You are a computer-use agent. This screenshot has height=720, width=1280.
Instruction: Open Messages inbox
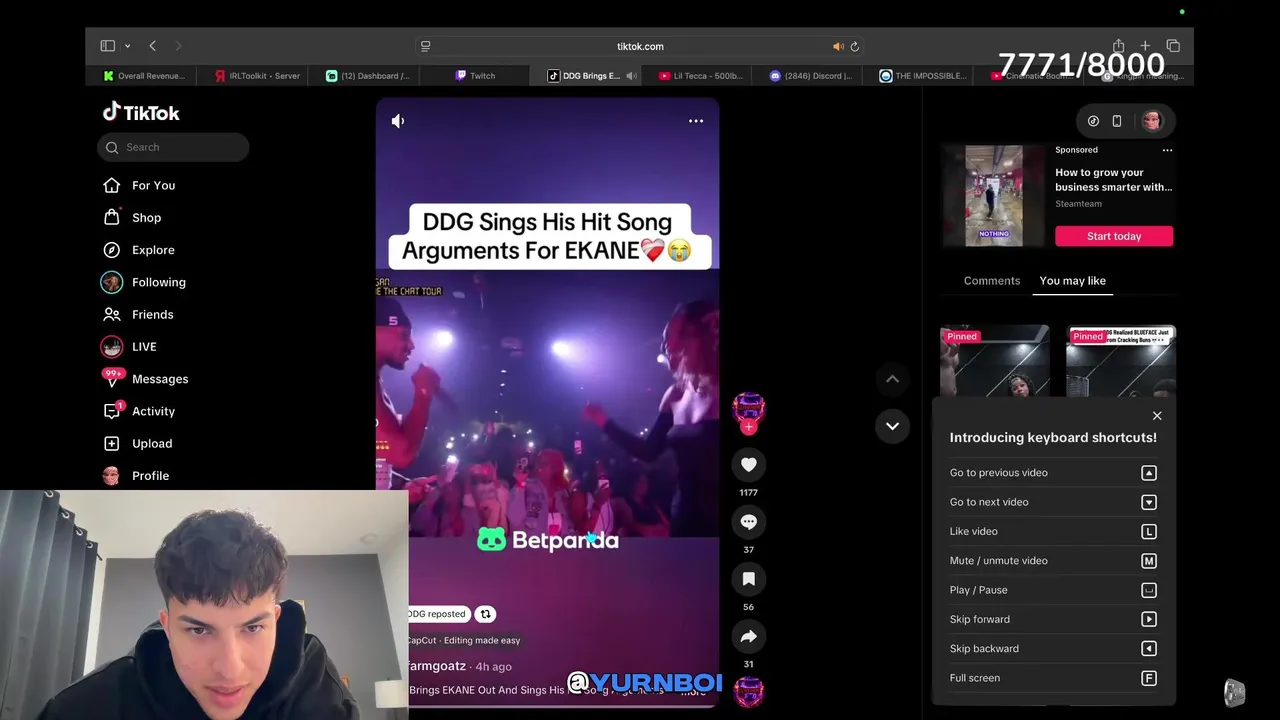click(146, 379)
